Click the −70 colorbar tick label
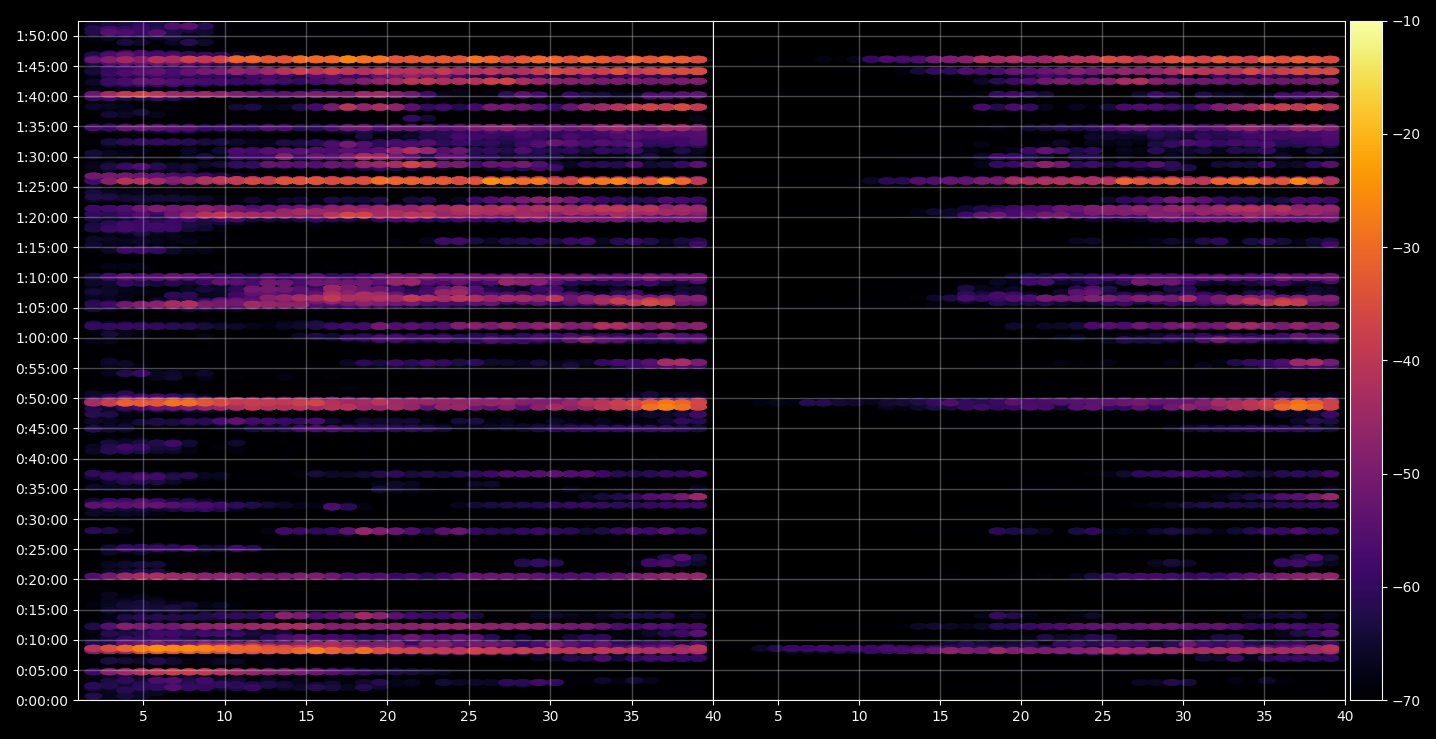This screenshot has height=739, width=1436. (x=1405, y=700)
